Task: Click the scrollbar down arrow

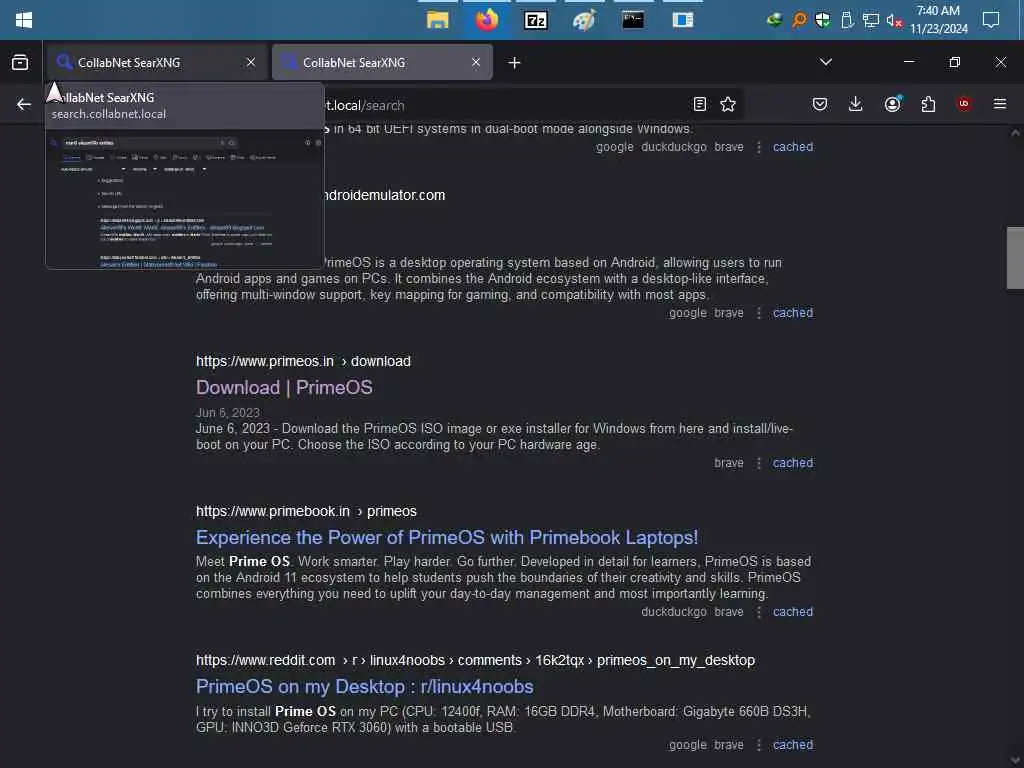Action: point(1015,760)
